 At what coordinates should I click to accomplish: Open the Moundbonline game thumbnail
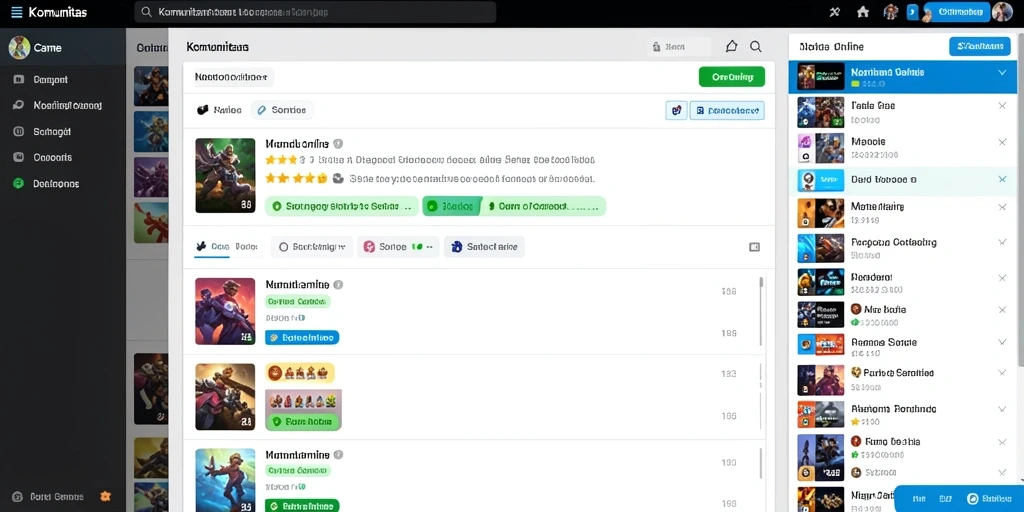225,175
